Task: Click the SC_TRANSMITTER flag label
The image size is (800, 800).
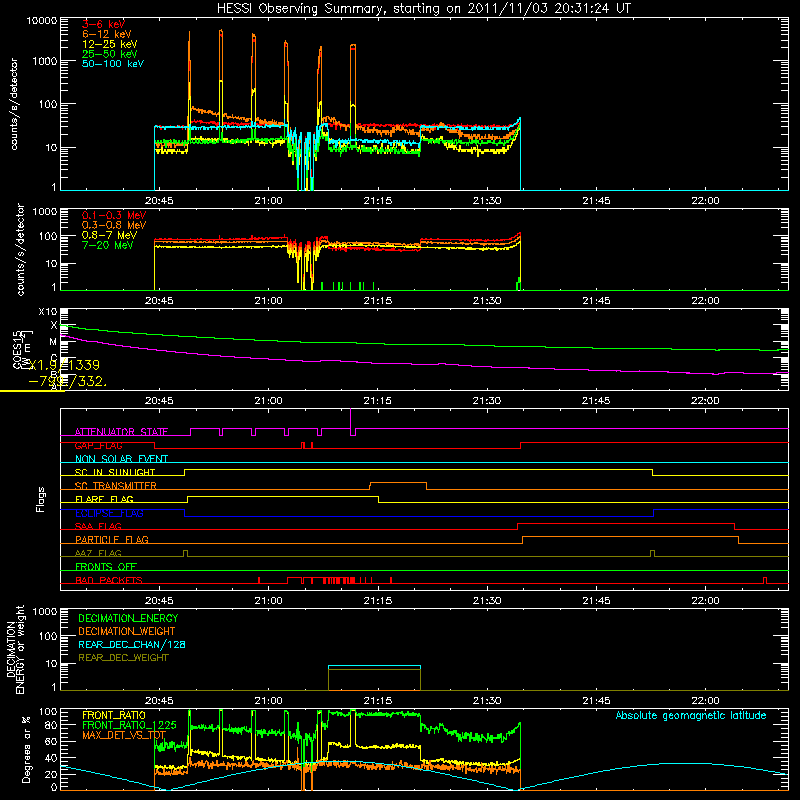Action: coord(115,486)
